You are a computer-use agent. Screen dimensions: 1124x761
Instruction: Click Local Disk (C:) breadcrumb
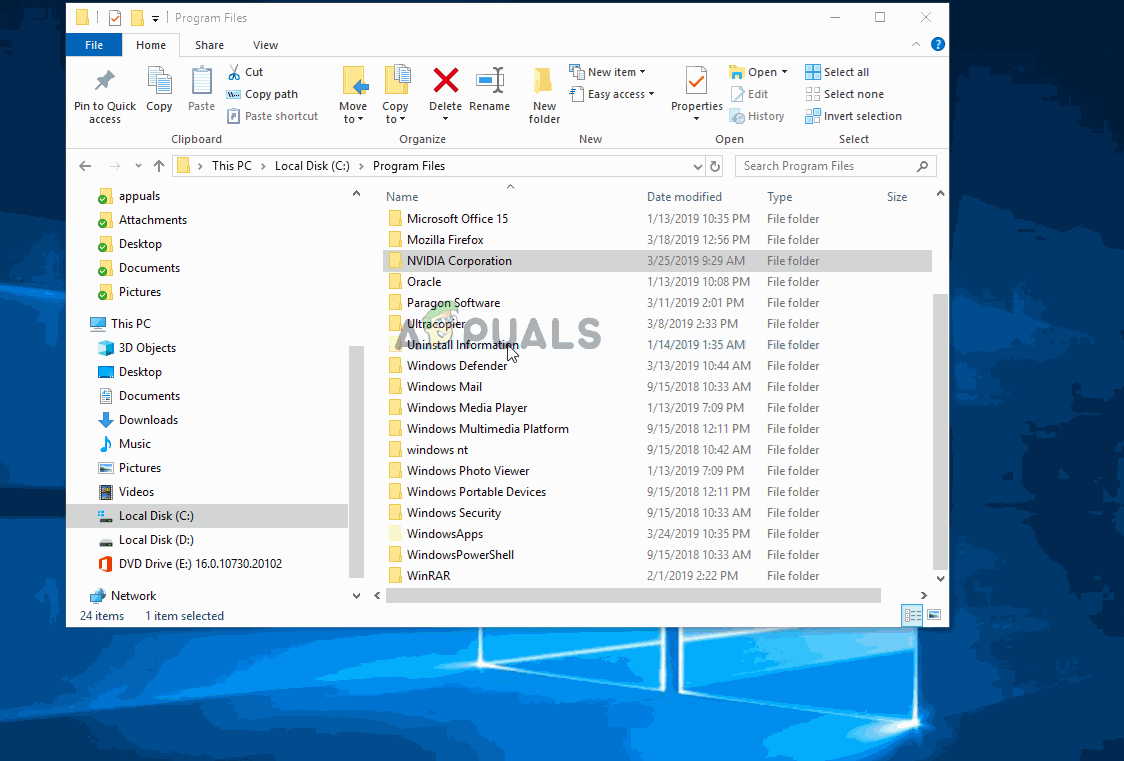313,166
